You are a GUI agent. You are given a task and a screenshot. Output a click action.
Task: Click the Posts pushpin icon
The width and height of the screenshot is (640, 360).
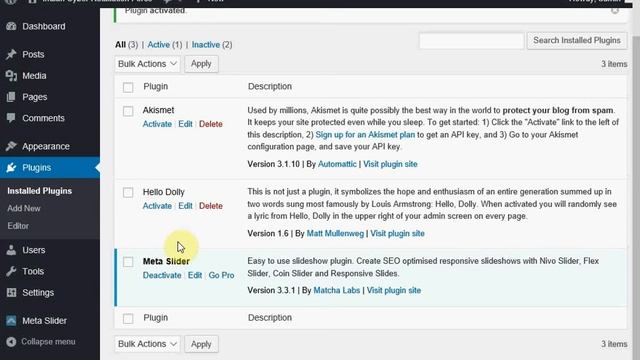click(x=11, y=54)
